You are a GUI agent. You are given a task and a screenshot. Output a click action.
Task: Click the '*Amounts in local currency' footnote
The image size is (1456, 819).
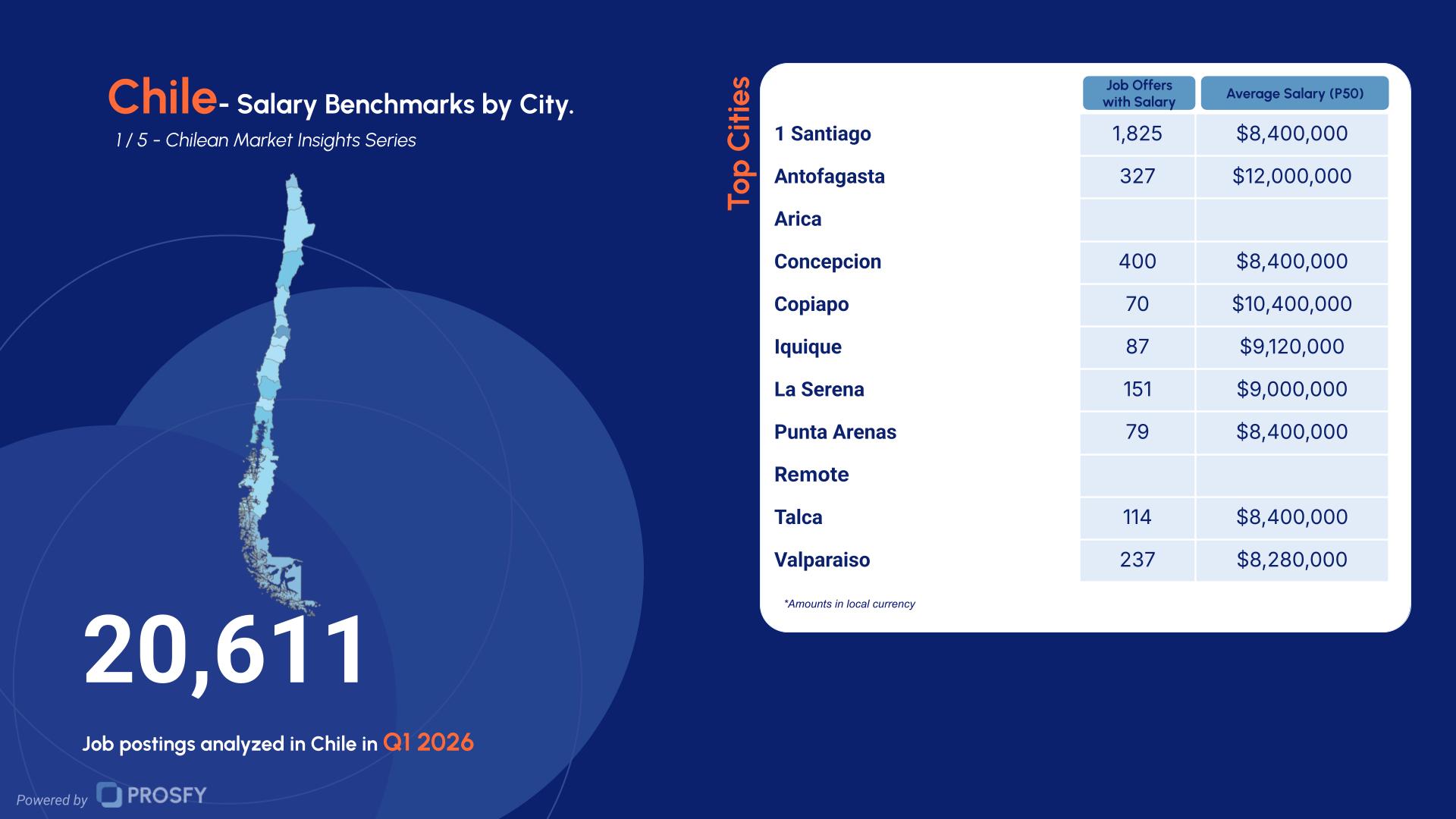point(849,604)
